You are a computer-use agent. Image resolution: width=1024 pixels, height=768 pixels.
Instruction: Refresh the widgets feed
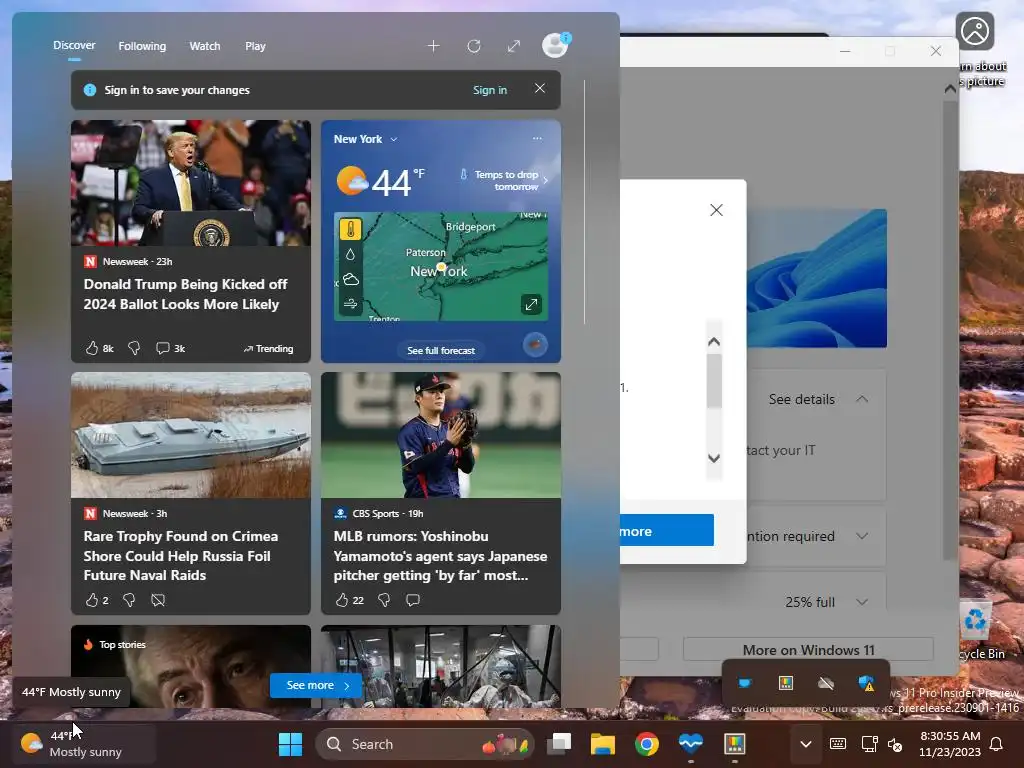pos(473,46)
